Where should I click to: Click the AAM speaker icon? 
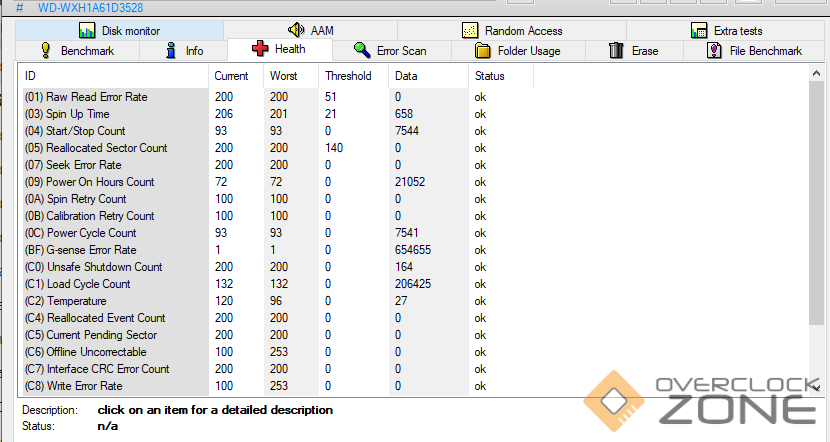coord(297,31)
